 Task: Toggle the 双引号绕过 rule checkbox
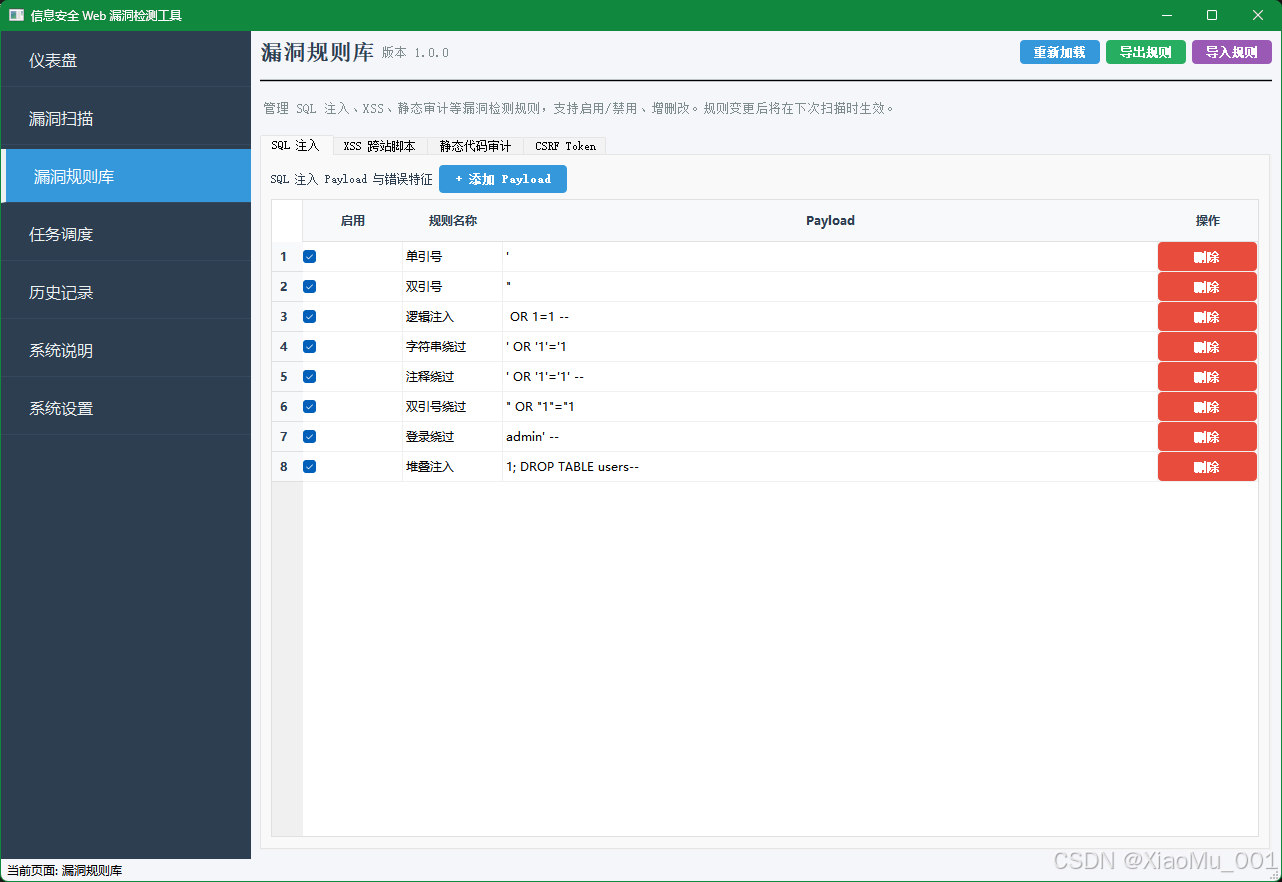pos(310,407)
